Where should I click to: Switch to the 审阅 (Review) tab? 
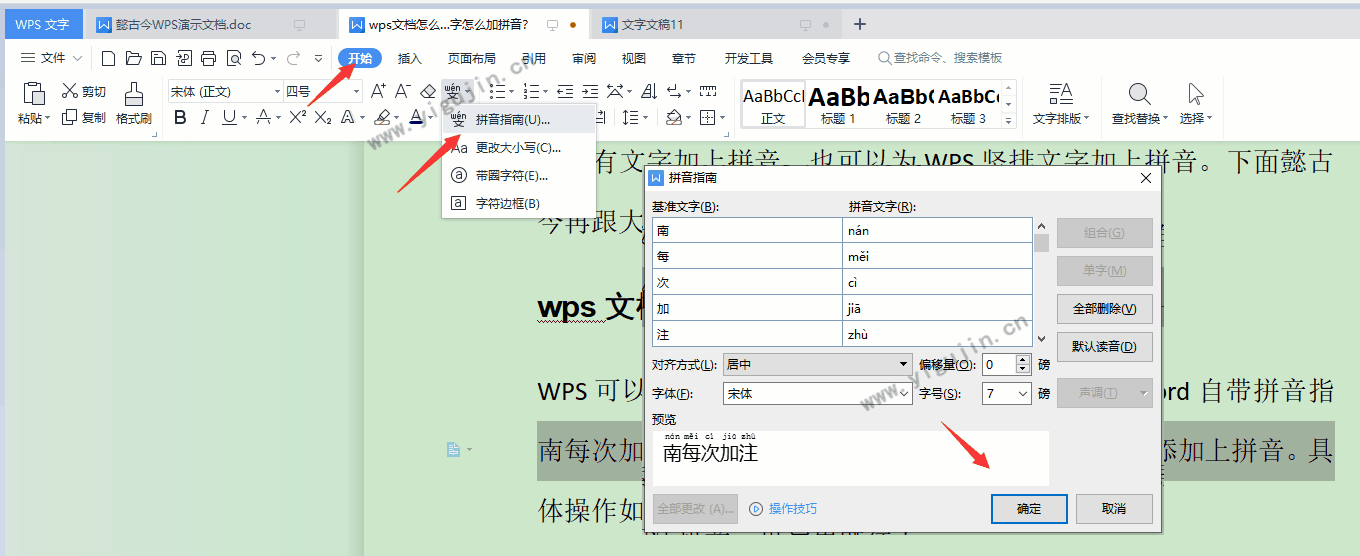click(584, 58)
